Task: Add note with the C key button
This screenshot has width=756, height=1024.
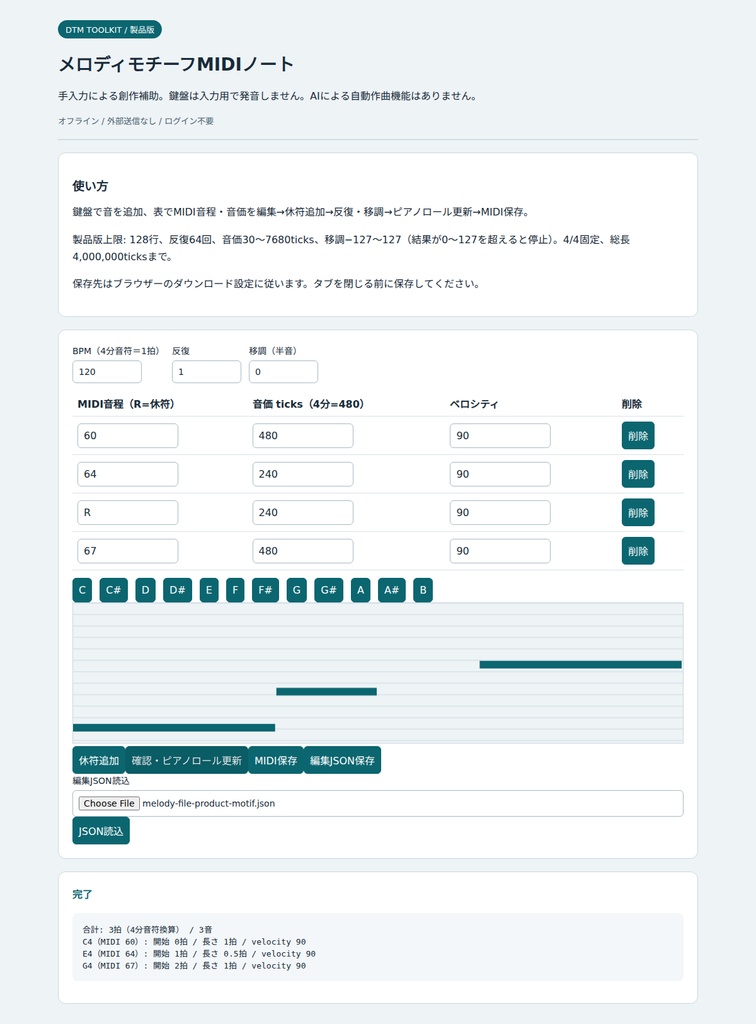Action: click(82, 590)
